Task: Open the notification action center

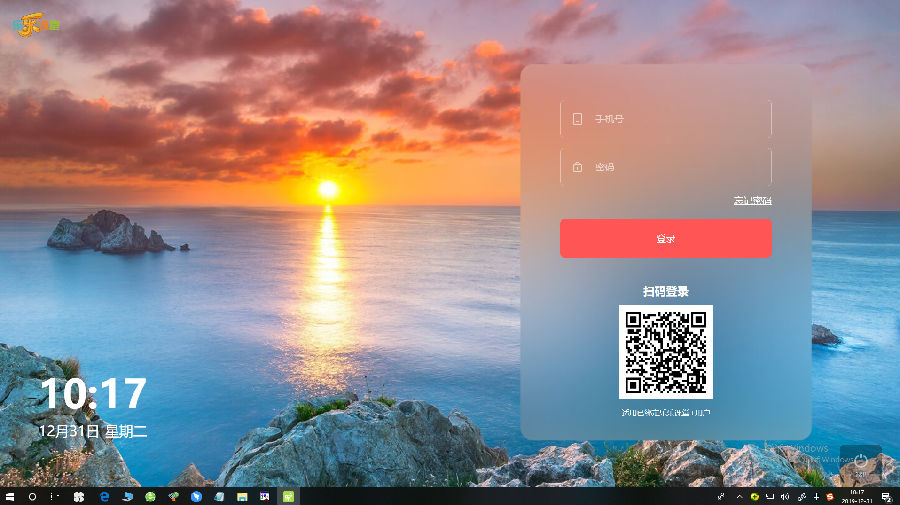Action: click(886, 496)
